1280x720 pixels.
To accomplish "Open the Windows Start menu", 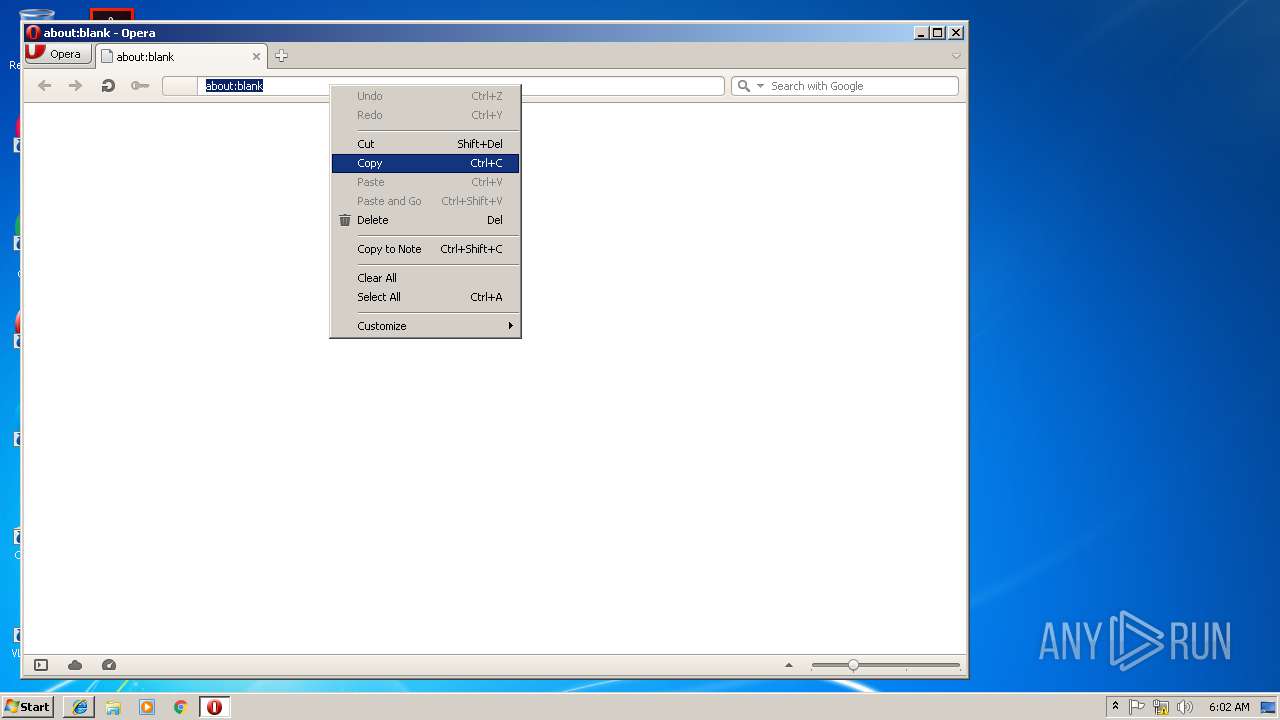I will tap(28, 707).
